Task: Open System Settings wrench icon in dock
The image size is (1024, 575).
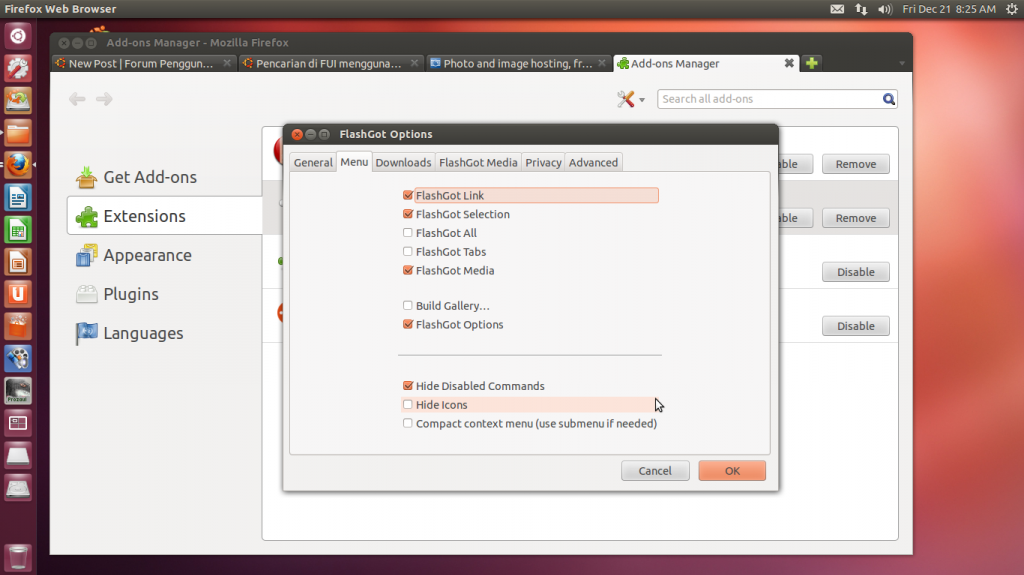Action: coord(18,69)
